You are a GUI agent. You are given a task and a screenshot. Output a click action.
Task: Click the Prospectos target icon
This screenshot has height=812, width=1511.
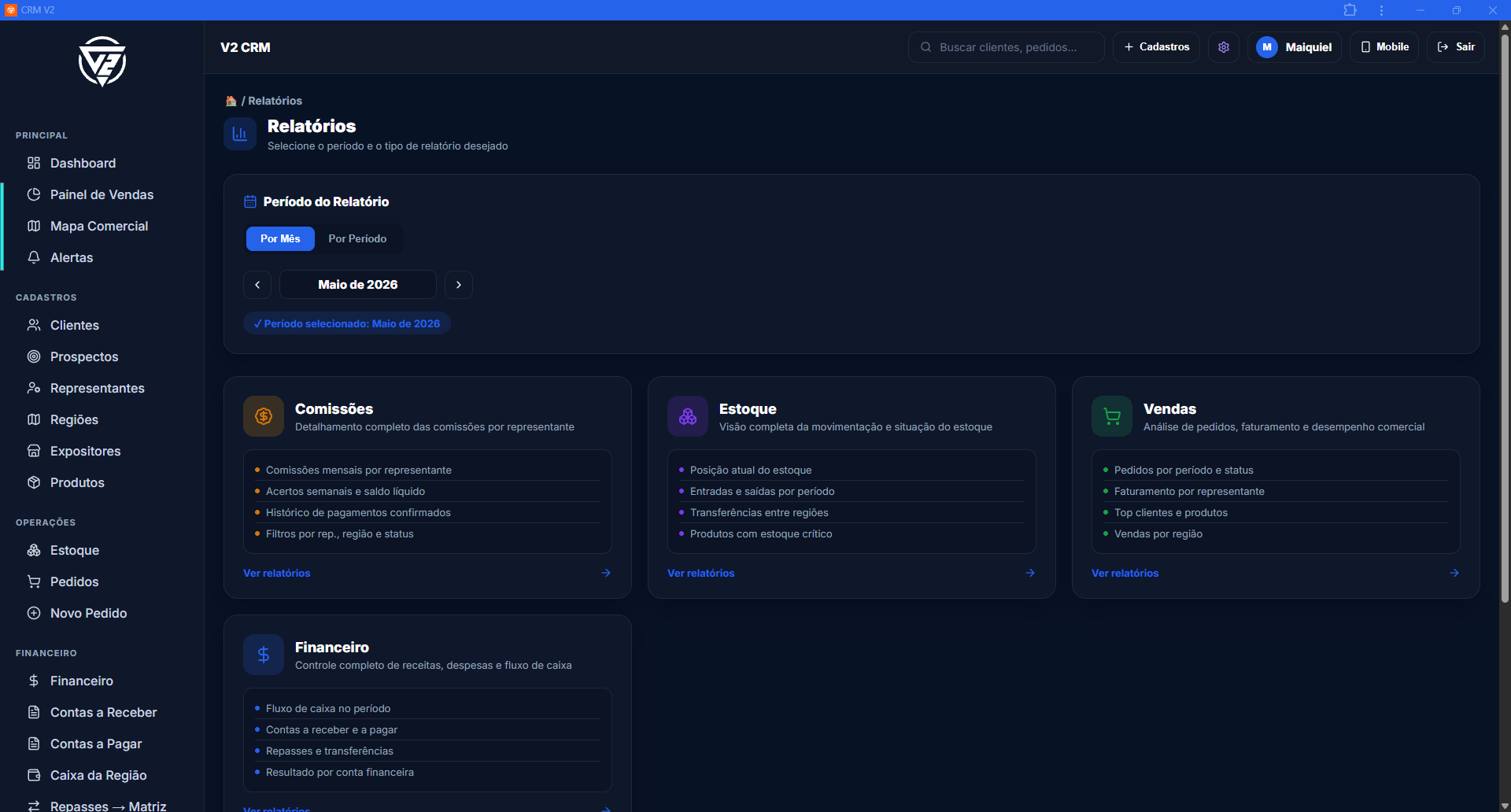point(34,356)
